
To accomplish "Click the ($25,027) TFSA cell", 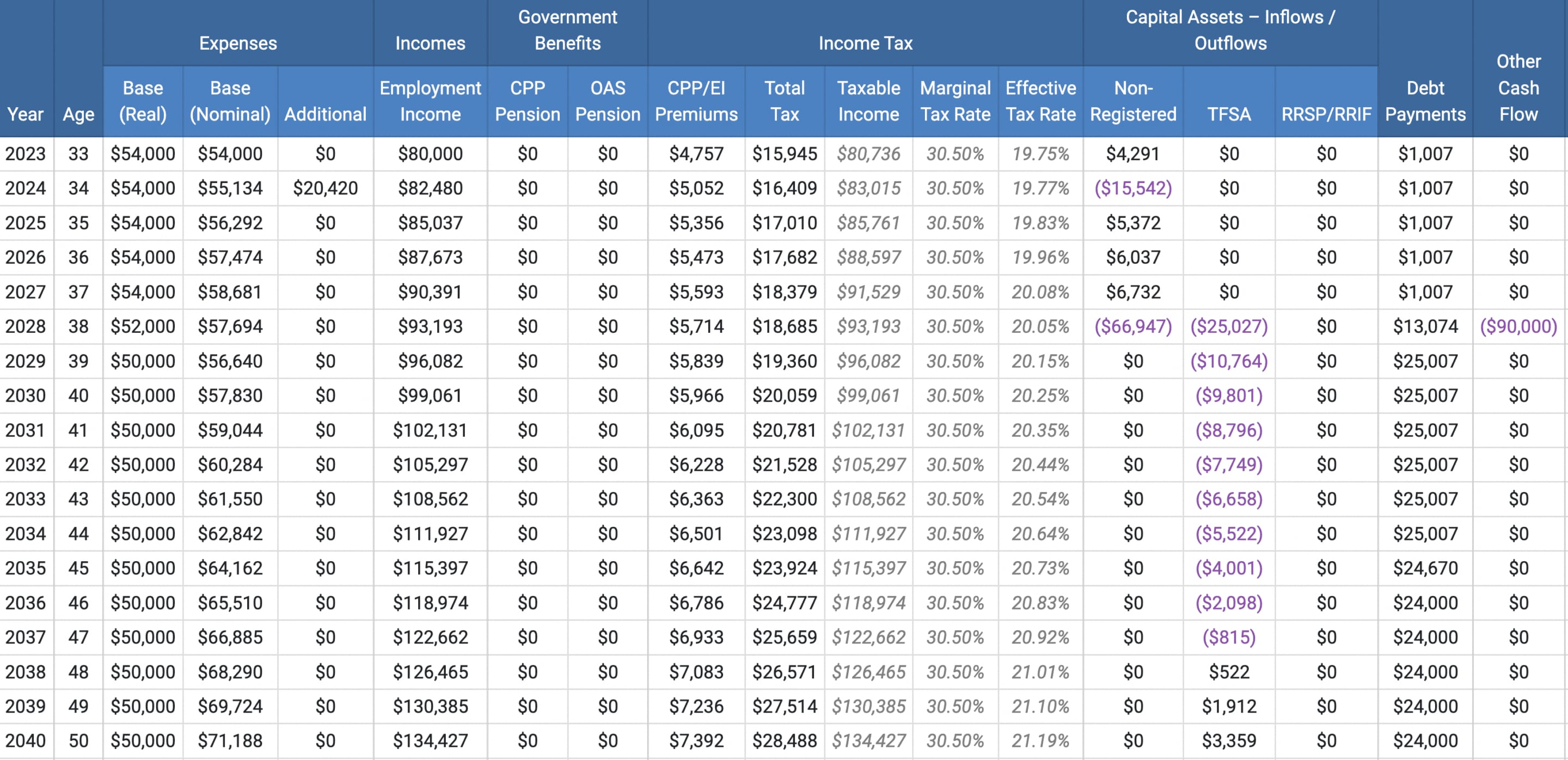I will point(1229,326).
